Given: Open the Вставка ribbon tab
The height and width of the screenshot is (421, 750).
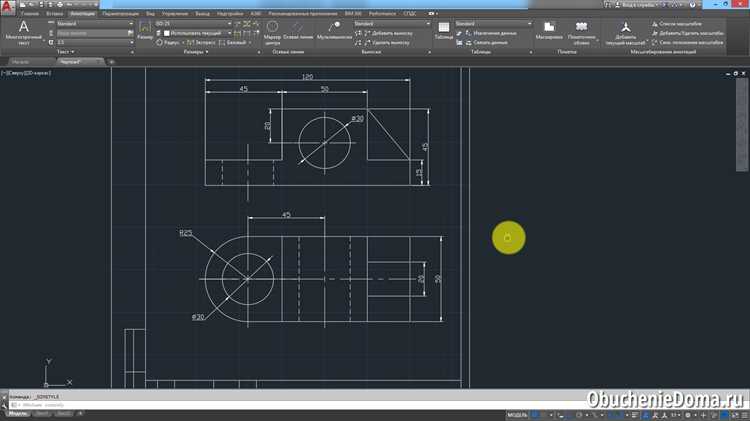Looking at the screenshot, I should 54,14.
